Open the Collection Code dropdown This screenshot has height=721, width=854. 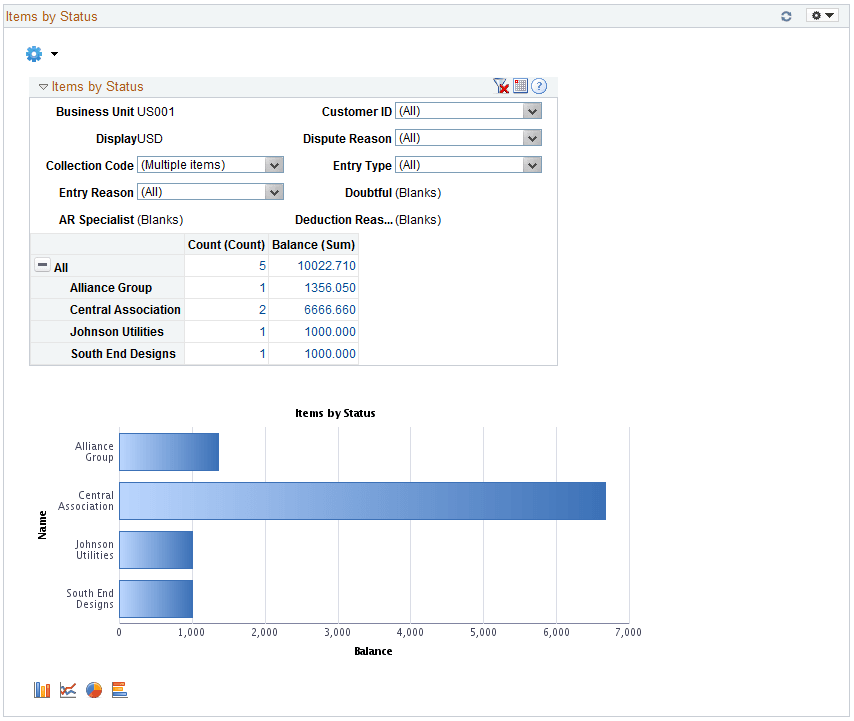pyautogui.click(x=273, y=165)
